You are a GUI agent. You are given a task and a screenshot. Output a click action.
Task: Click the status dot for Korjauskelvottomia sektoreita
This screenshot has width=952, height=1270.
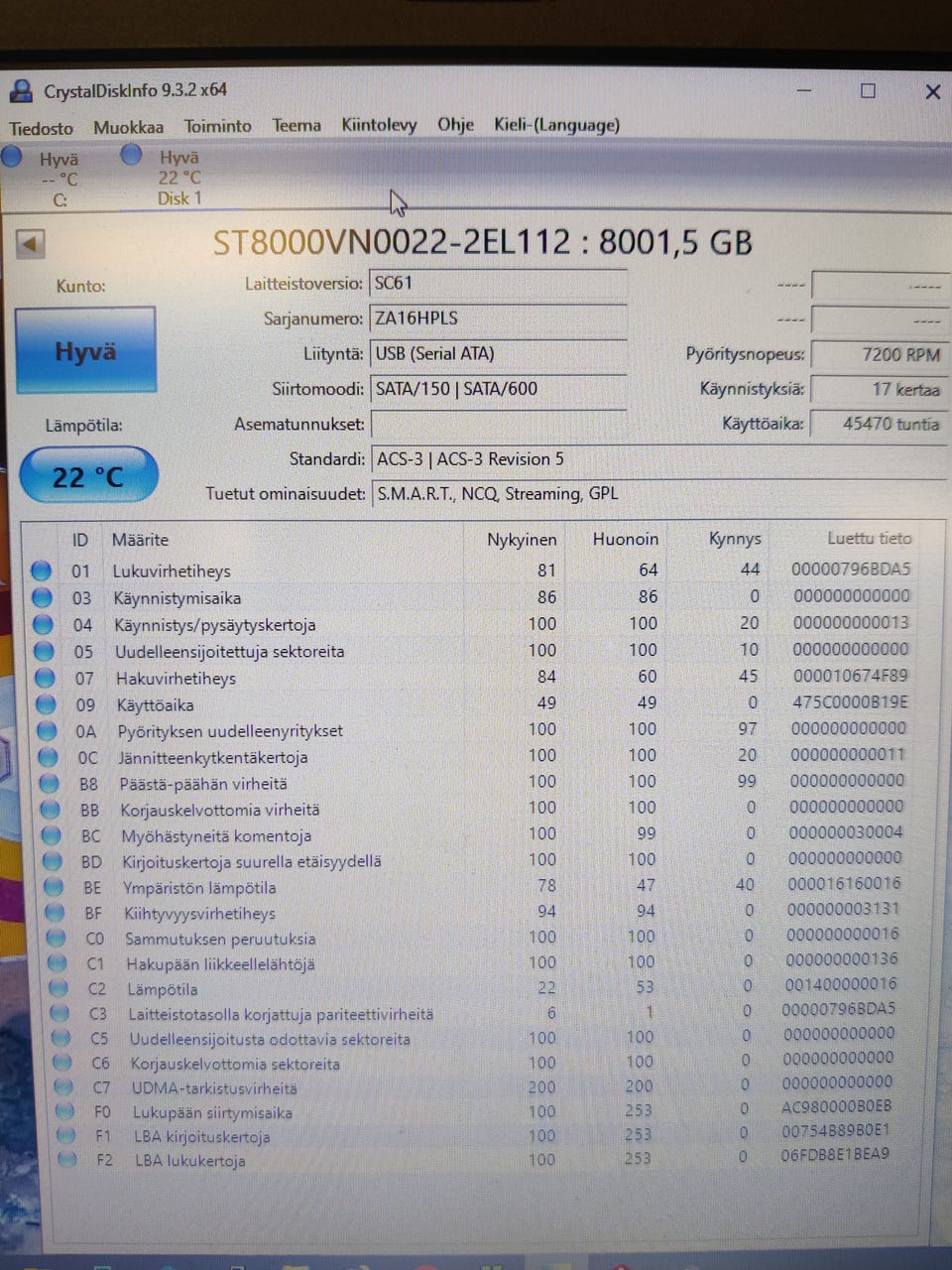coord(61,1064)
